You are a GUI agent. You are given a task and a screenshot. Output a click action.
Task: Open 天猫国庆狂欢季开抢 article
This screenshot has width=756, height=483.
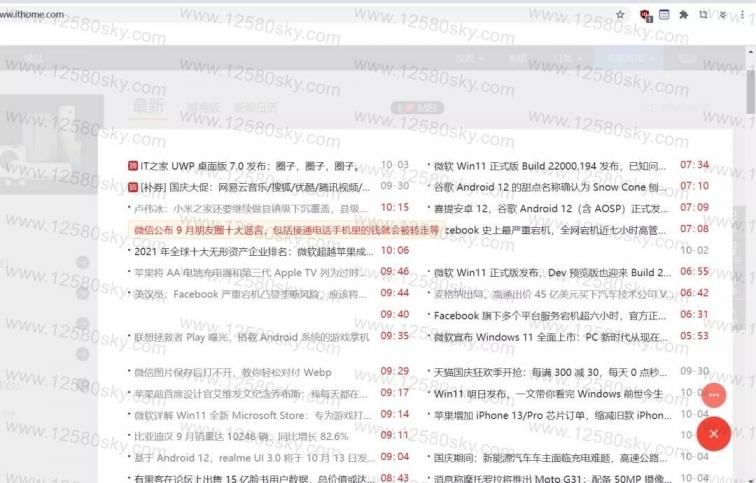coord(551,373)
